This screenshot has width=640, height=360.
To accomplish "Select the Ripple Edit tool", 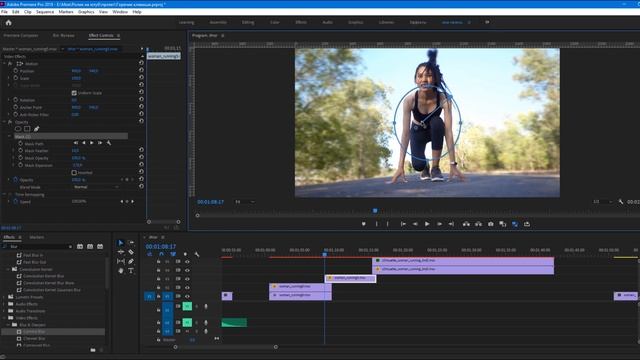I will click(x=121, y=252).
